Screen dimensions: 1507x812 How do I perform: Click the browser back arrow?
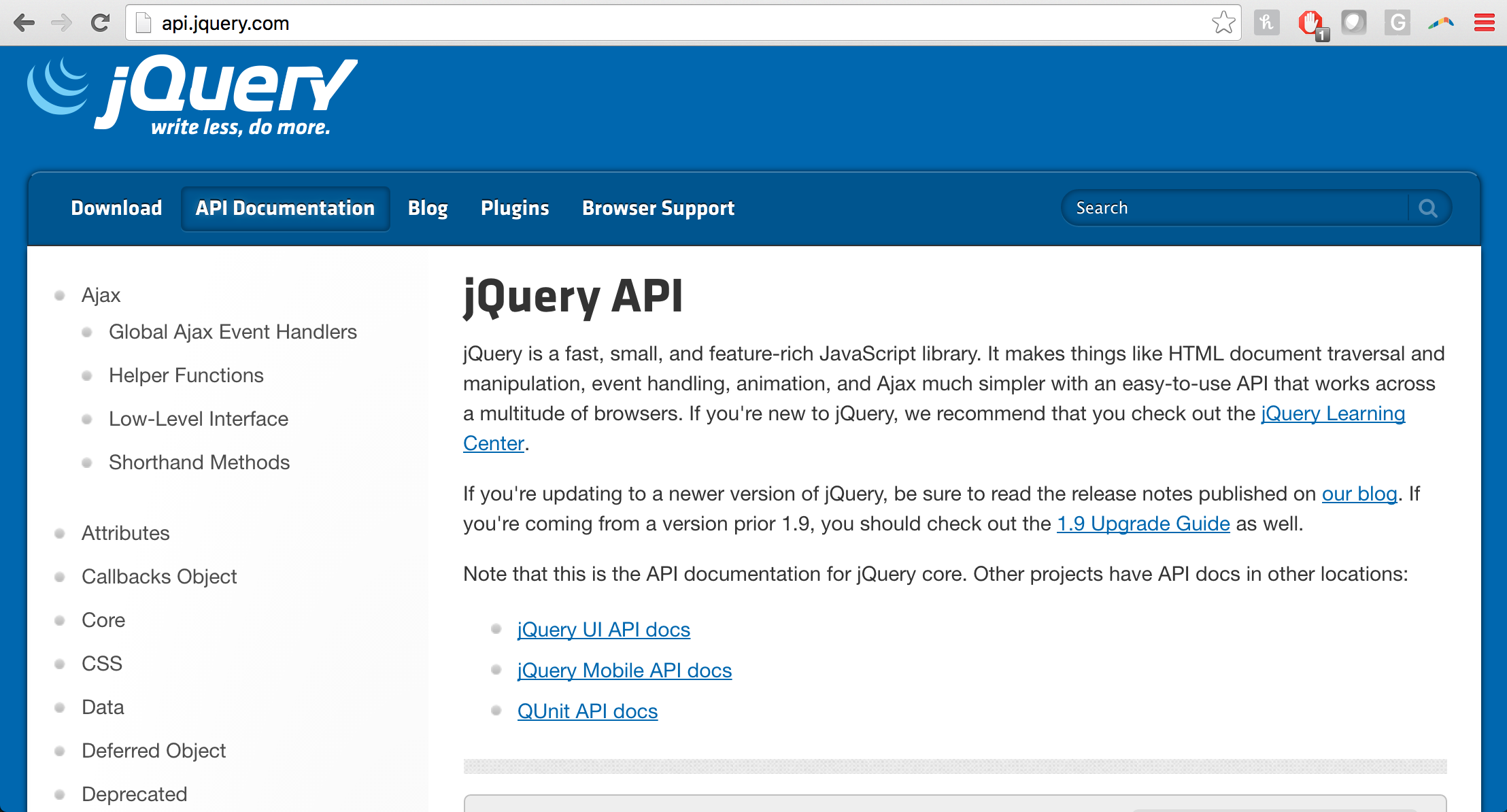tap(24, 23)
